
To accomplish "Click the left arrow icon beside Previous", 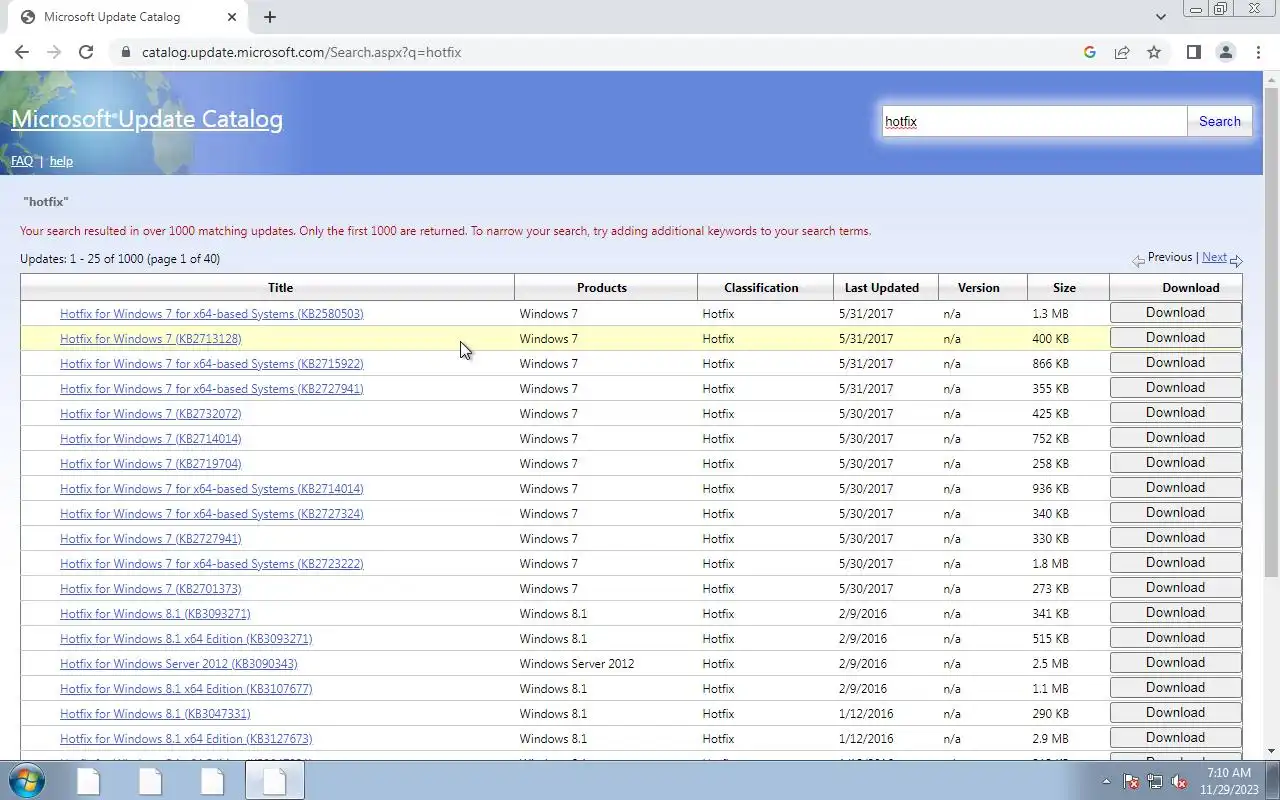I will (x=1138, y=260).
